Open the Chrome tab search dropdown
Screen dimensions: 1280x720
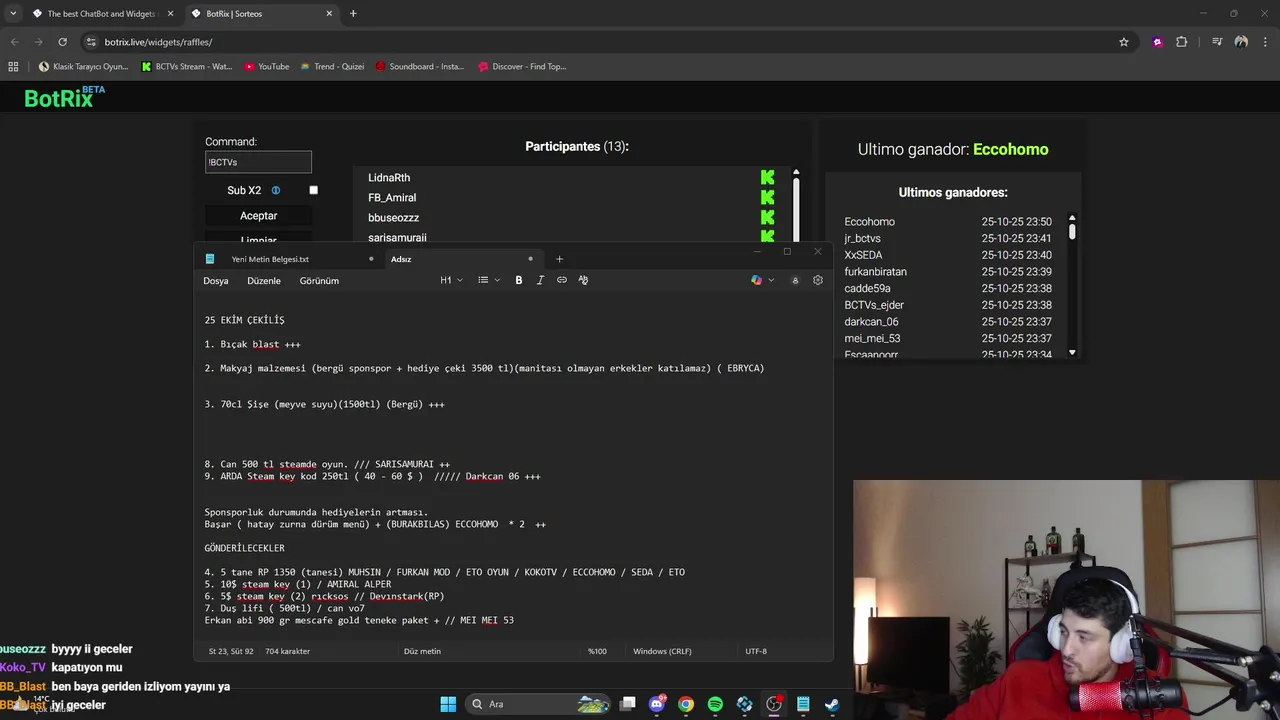(x=13, y=14)
